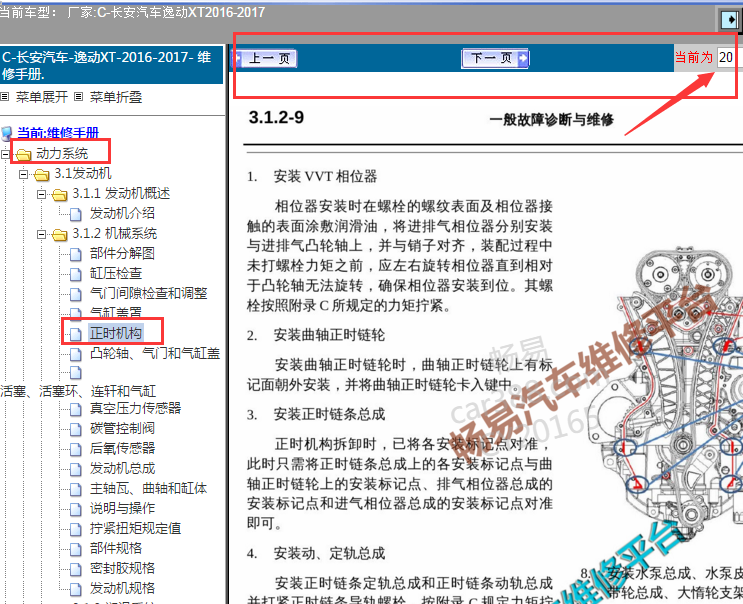Click the page icon beside 气门间隙检查和调整

pyautogui.click(x=76, y=294)
